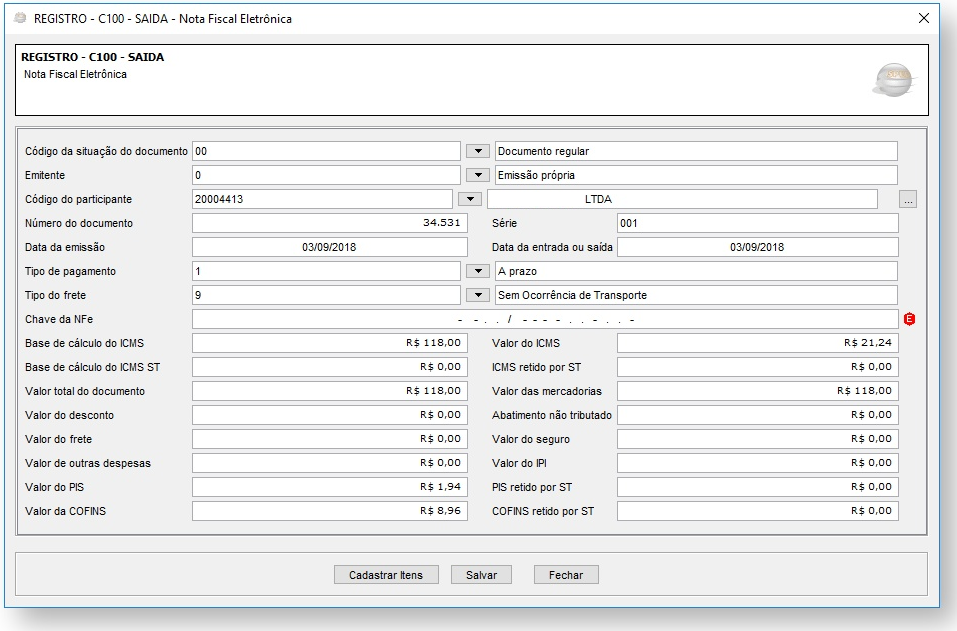The image size is (957, 631).
Task: Edit the Valor do ICMS field
Action: pos(757,343)
